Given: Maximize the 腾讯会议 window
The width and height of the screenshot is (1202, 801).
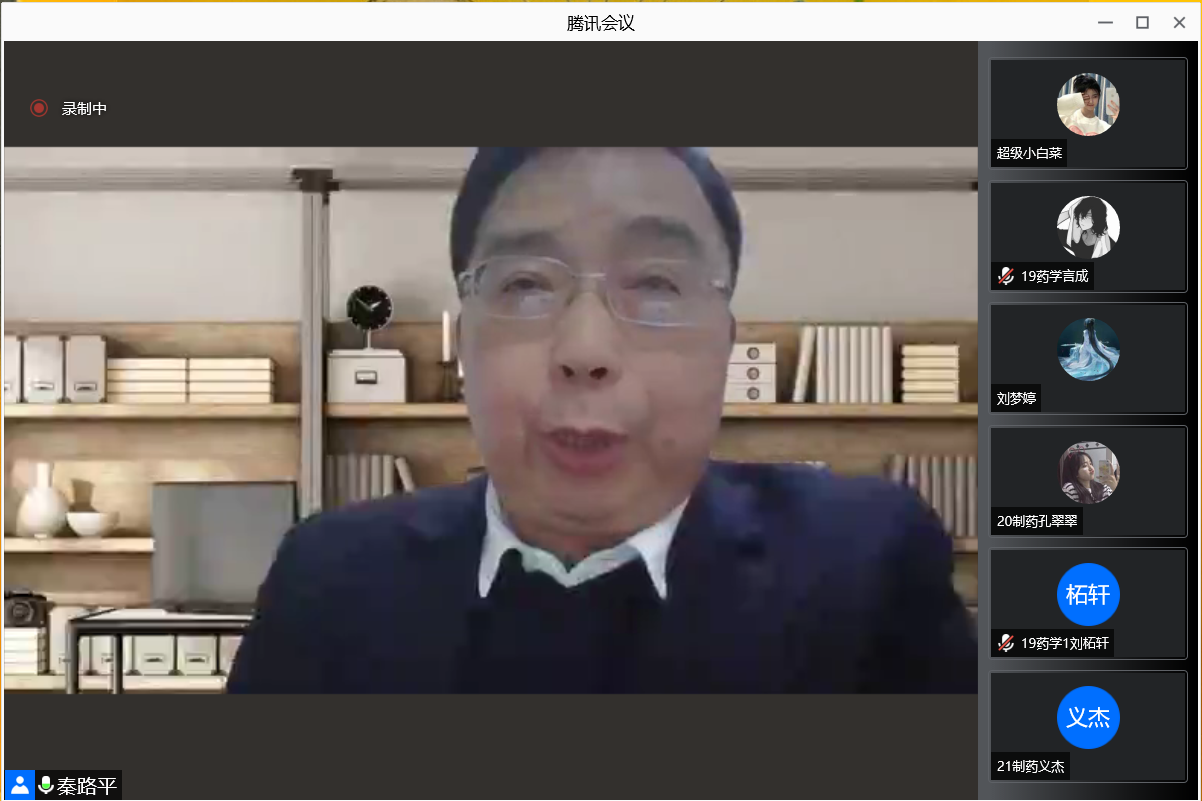Looking at the screenshot, I should (x=1142, y=22).
